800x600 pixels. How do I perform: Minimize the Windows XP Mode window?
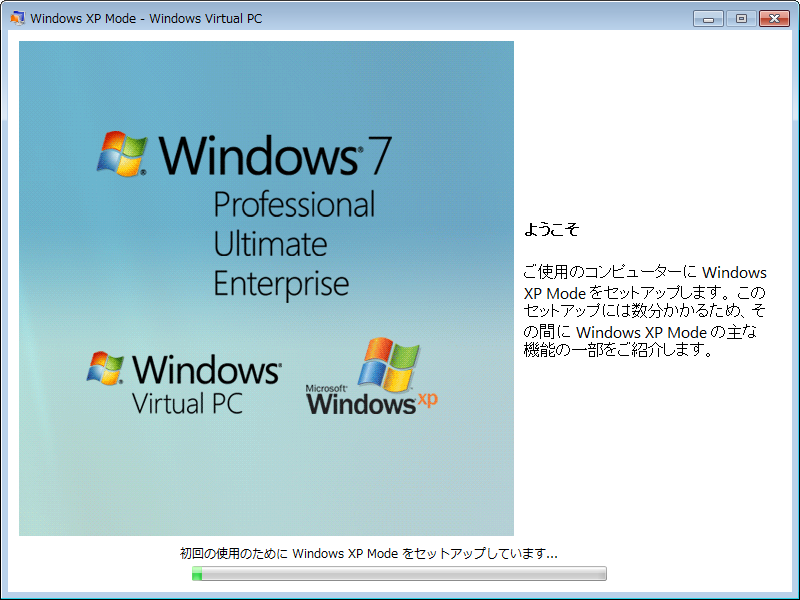708,18
